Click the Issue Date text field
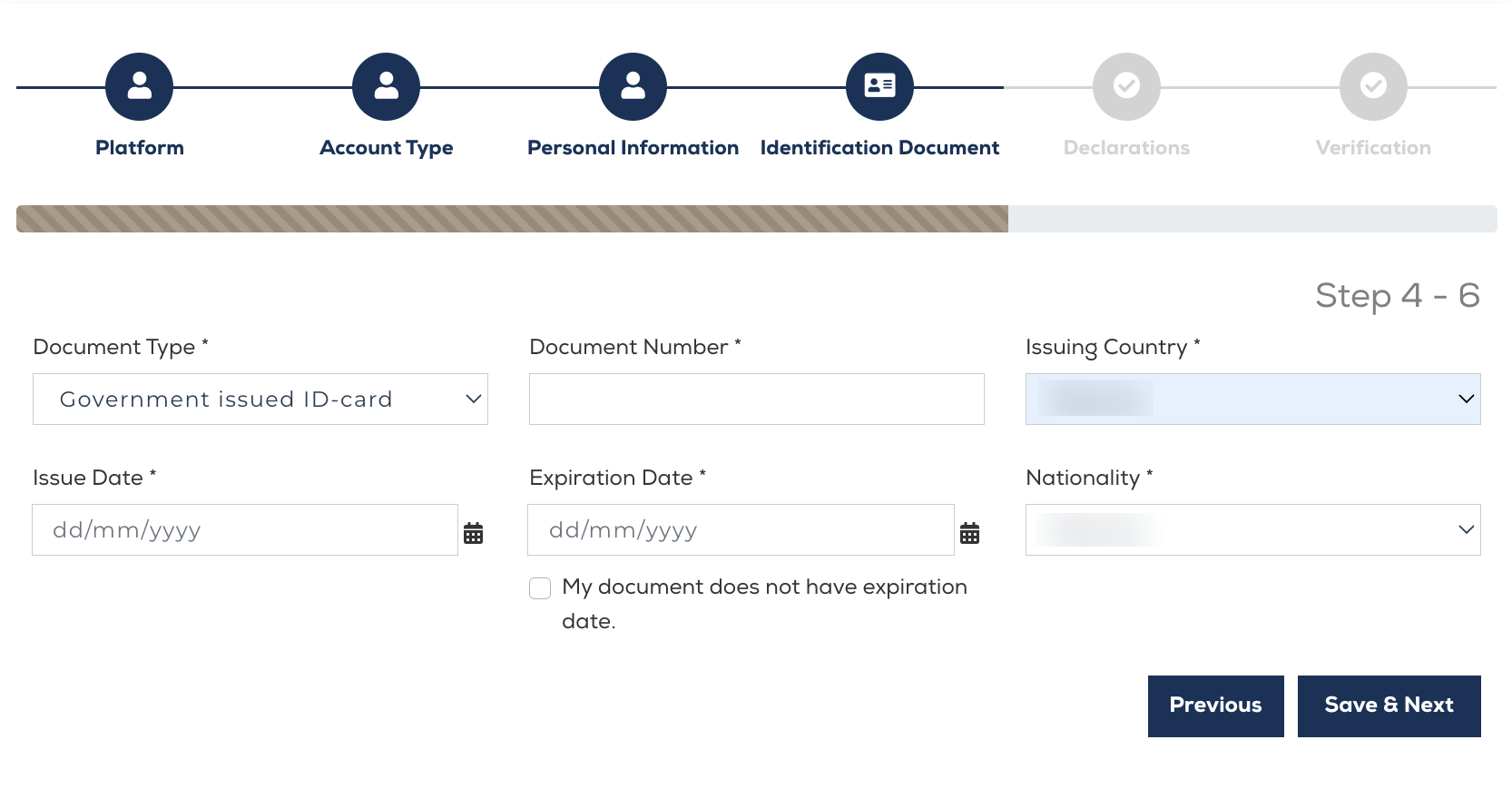Image resolution: width=1512 pixels, height=799 pixels. (x=245, y=530)
